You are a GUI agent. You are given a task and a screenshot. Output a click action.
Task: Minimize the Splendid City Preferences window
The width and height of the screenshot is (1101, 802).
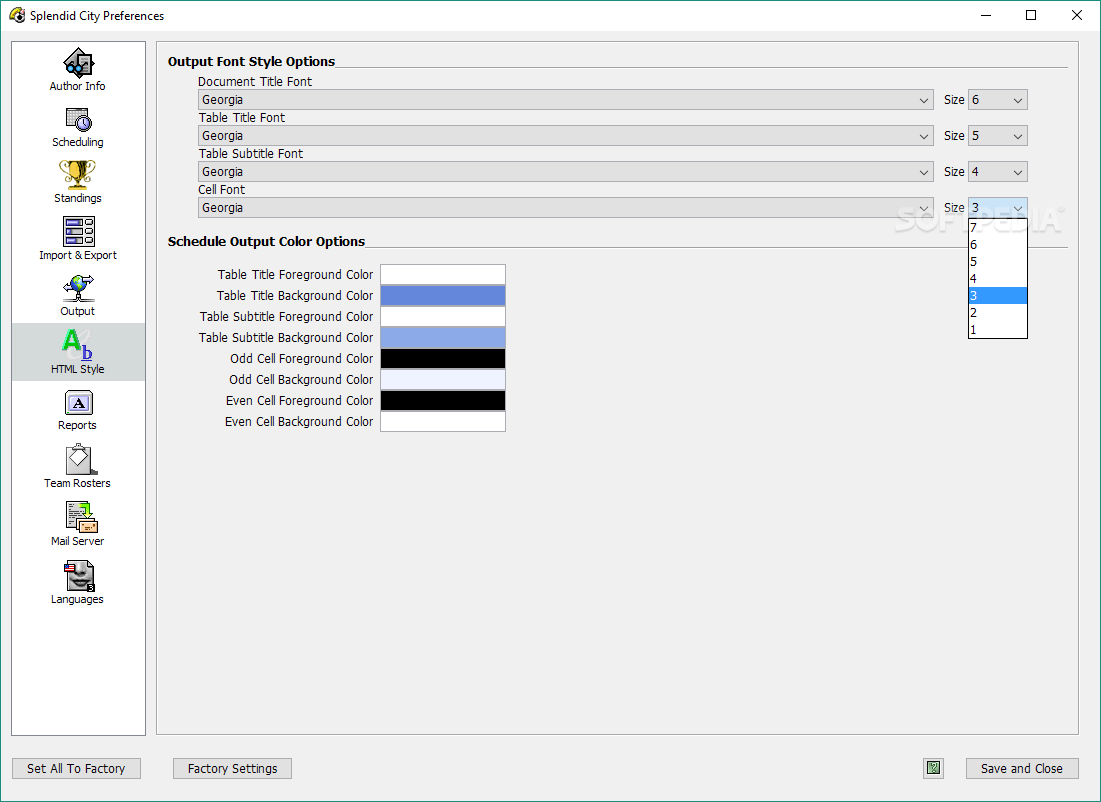point(986,15)
